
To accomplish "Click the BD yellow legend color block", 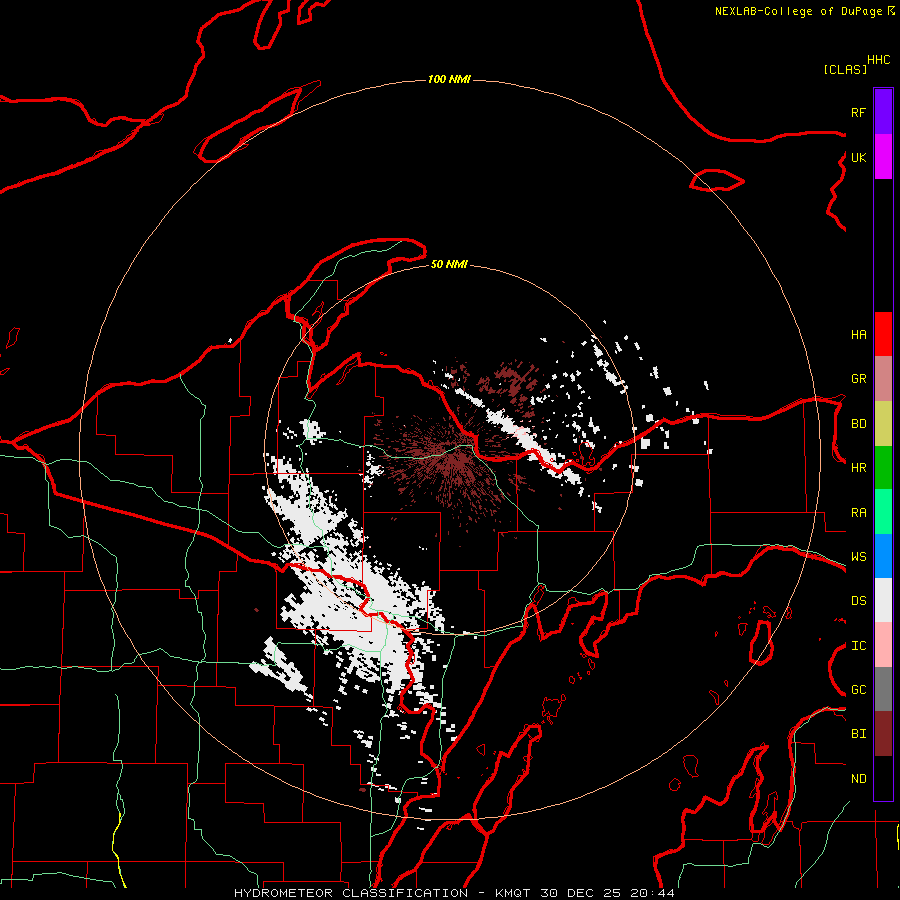I will pyautogui.click(x=883, y=423).
